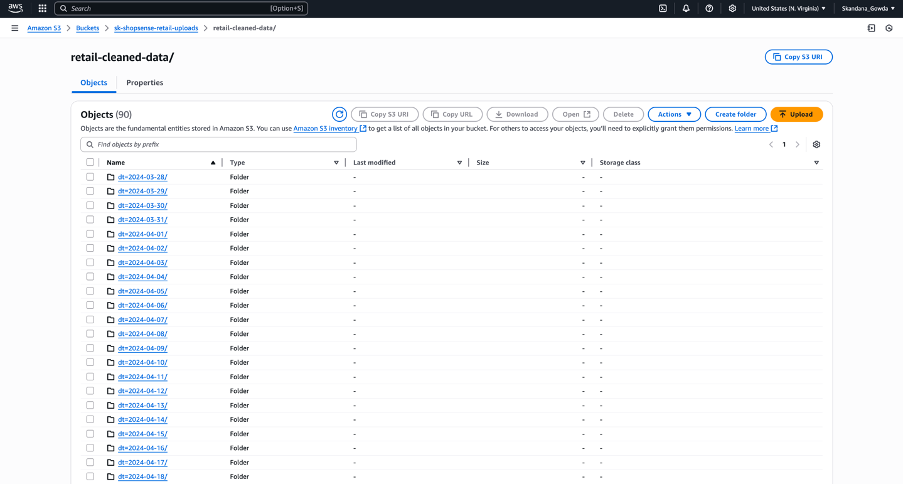The height and width of the screenshot is (484, 904).
Task: Click Copy S3 URI in objects toolbar
Action: pos(385,114)
